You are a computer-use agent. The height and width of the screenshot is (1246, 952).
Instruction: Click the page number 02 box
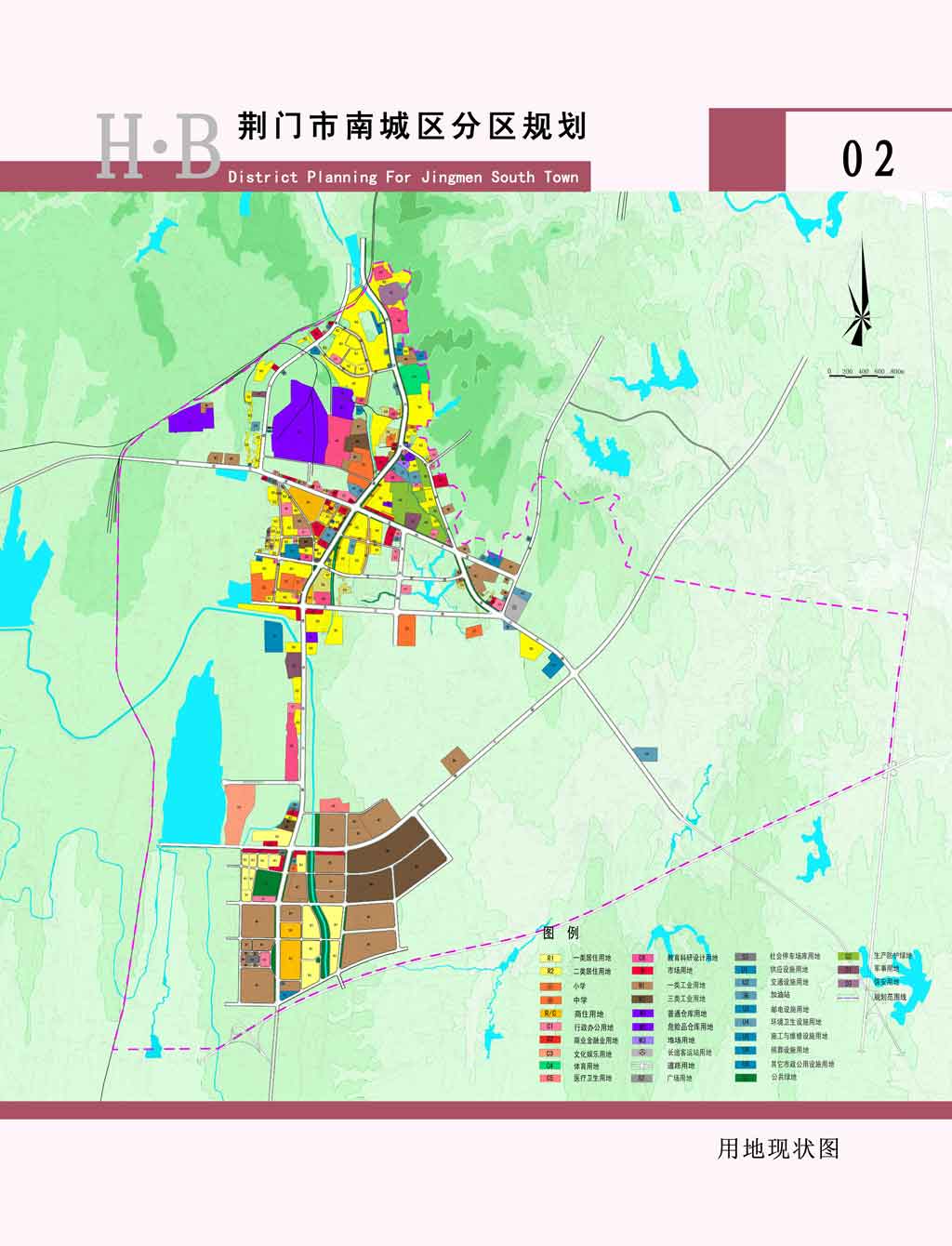868,159
